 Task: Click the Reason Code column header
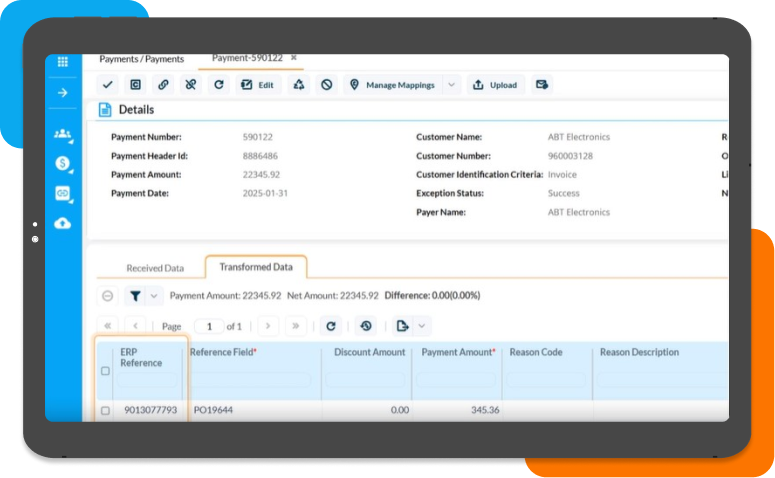[536, 352]
